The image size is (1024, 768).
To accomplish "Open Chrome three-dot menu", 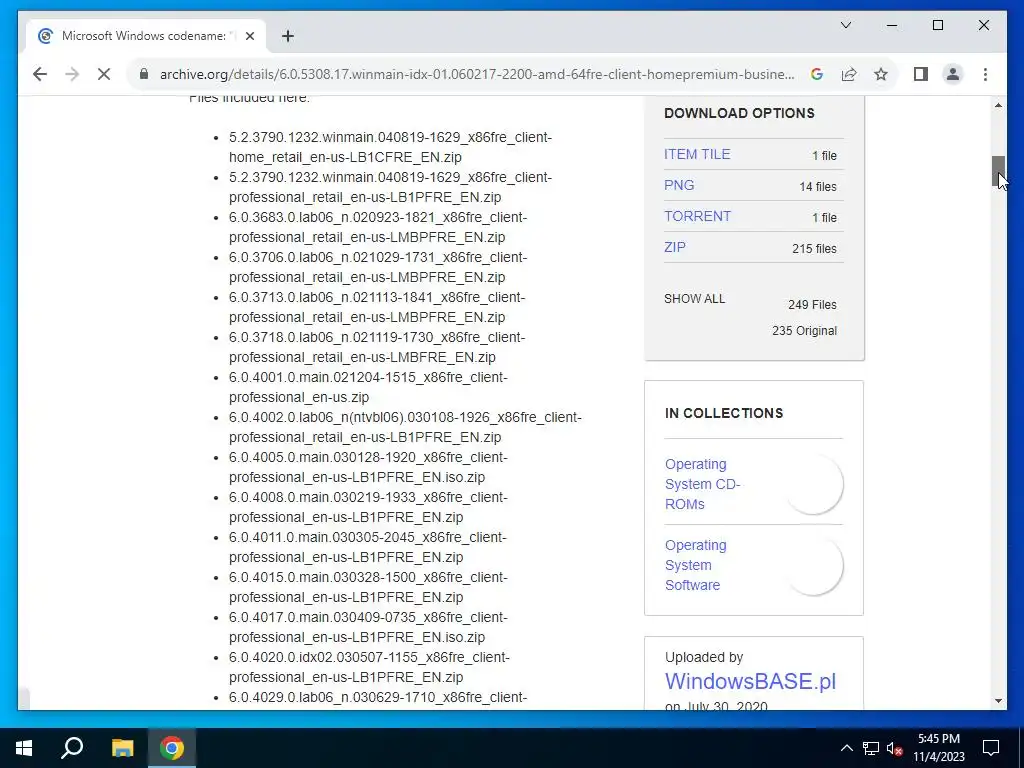I will point(985,74).
